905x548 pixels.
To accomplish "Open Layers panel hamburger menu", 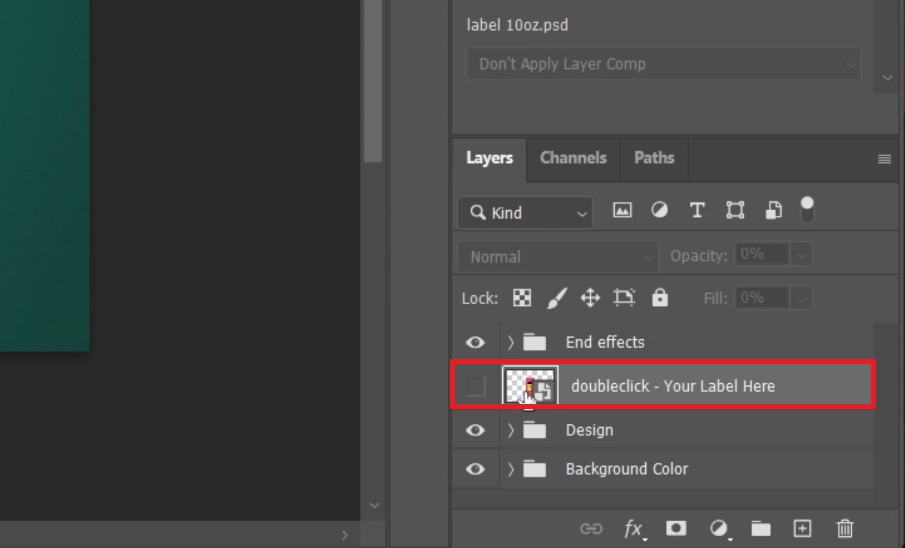I will click(884, 159).
